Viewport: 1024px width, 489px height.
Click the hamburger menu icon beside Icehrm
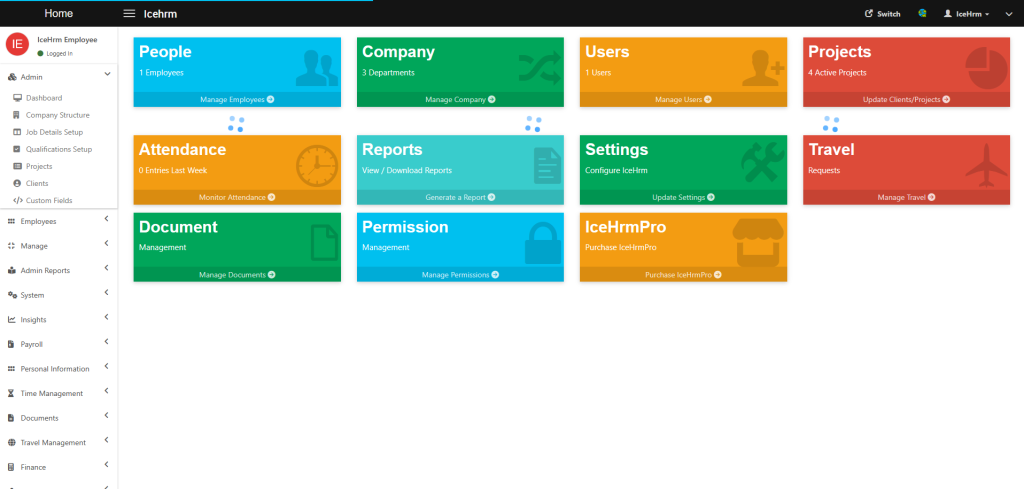click(x=129, y=14)
